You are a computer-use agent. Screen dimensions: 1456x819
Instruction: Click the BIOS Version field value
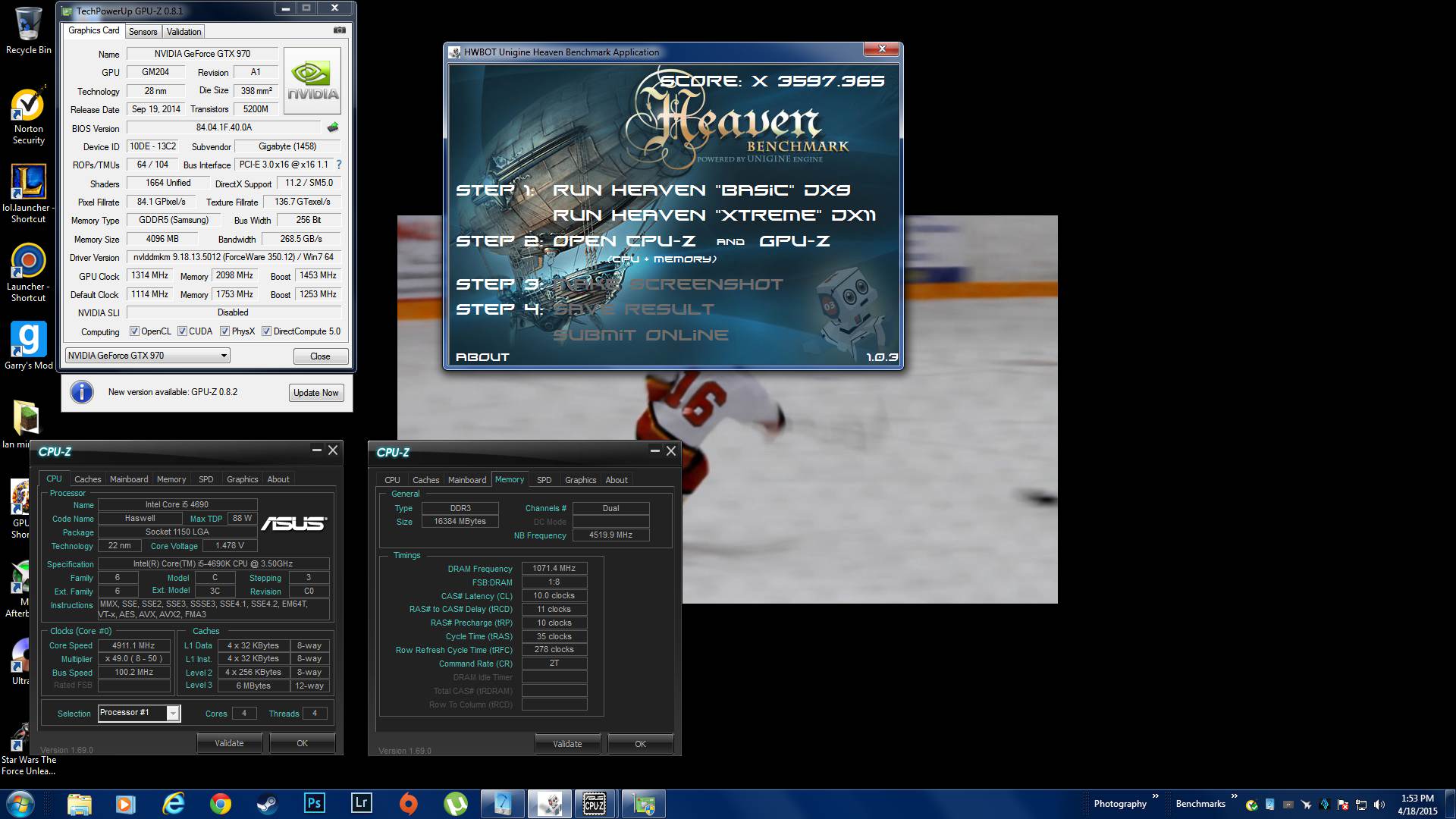224,127
